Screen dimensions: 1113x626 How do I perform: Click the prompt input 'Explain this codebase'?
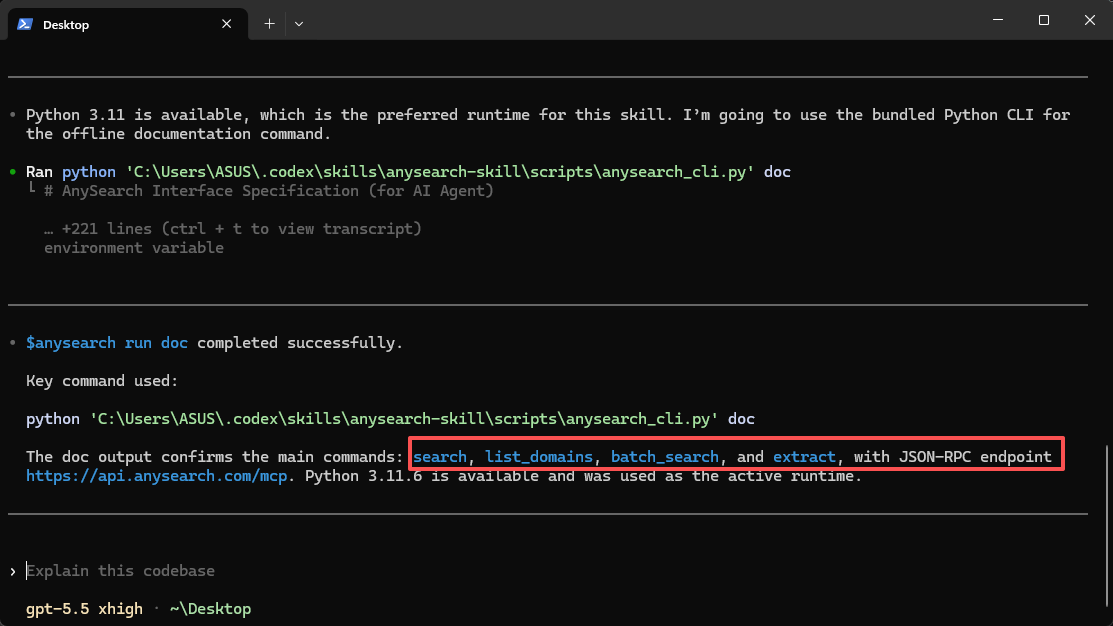[x=121, y=571]
